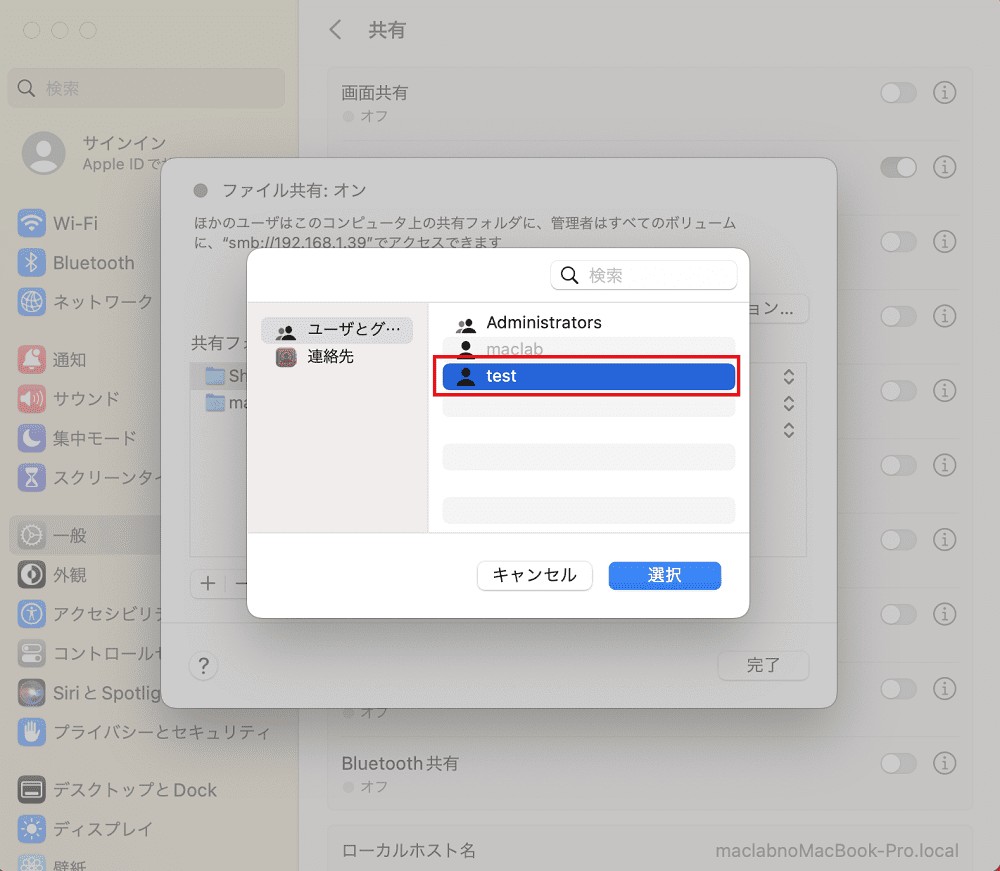Select the test user in the list

[x=588, y=376]
